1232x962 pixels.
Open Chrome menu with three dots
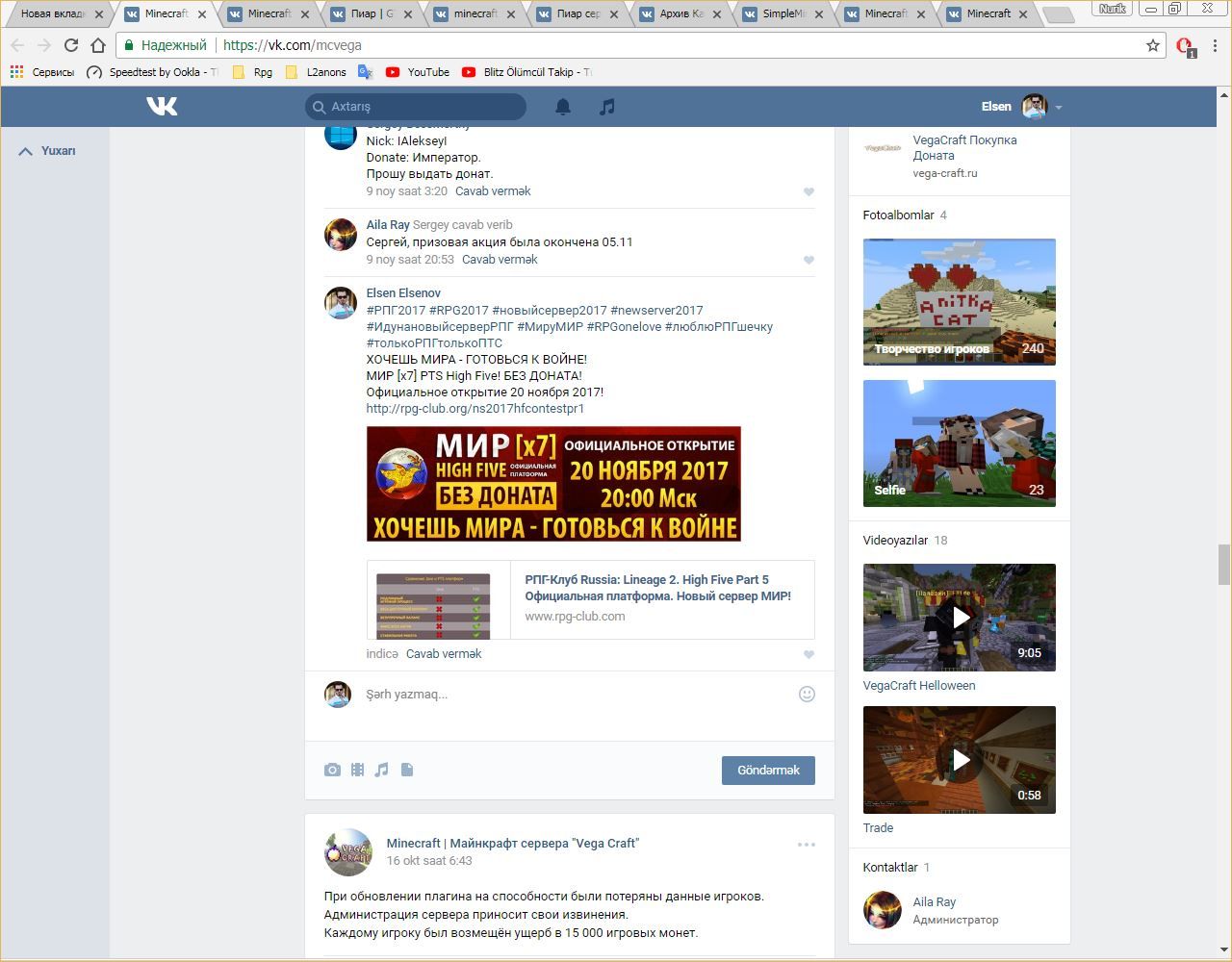tap(1217, 45)
